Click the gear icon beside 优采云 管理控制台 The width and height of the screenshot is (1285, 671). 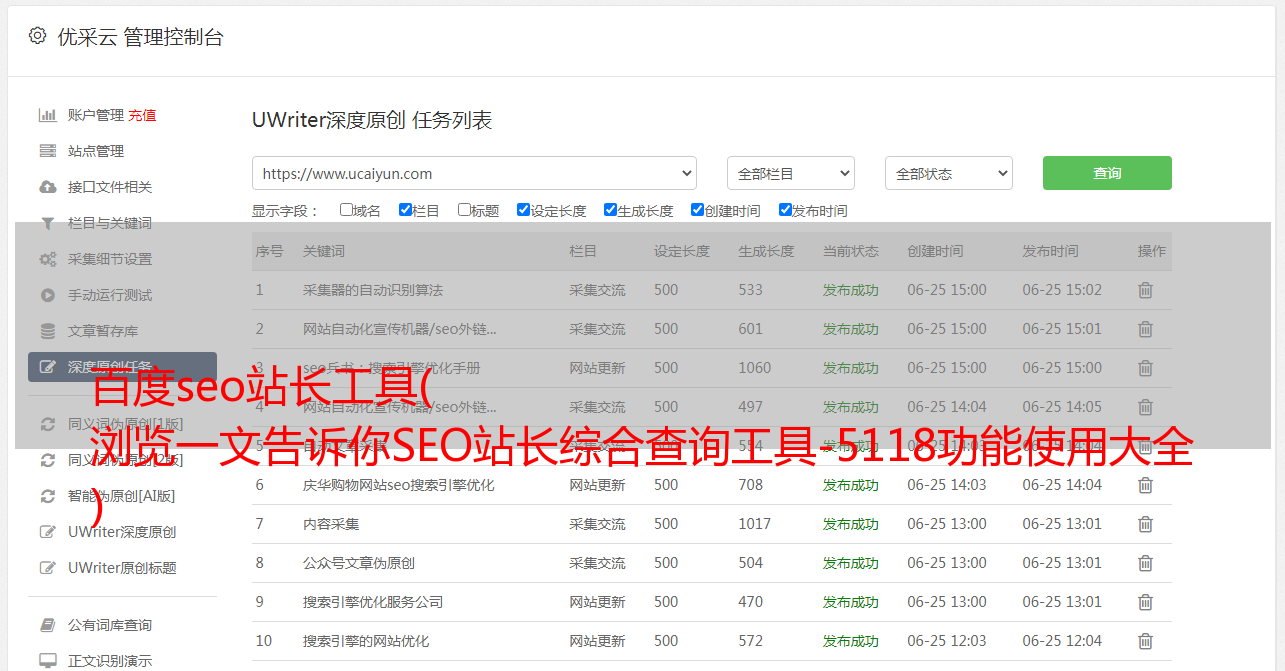[37, 36]
